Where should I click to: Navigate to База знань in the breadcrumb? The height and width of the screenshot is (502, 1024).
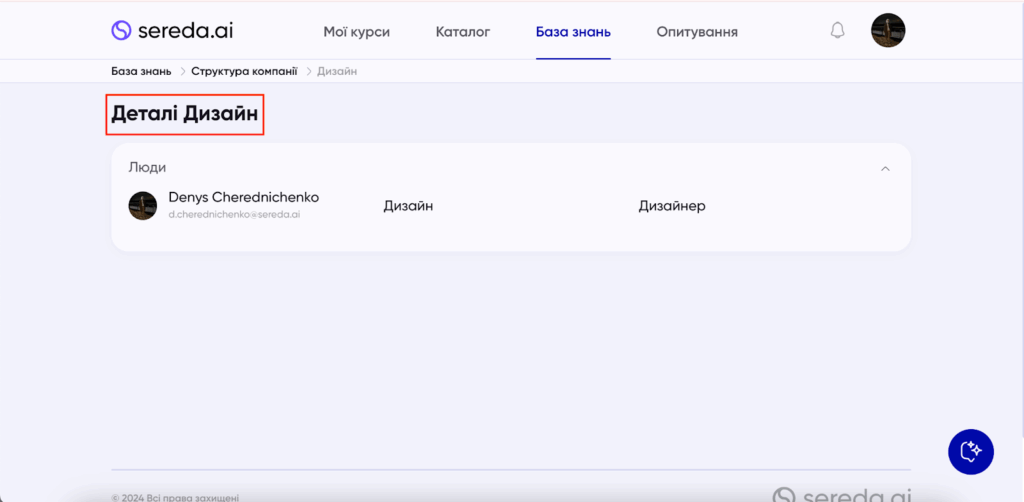141,71
